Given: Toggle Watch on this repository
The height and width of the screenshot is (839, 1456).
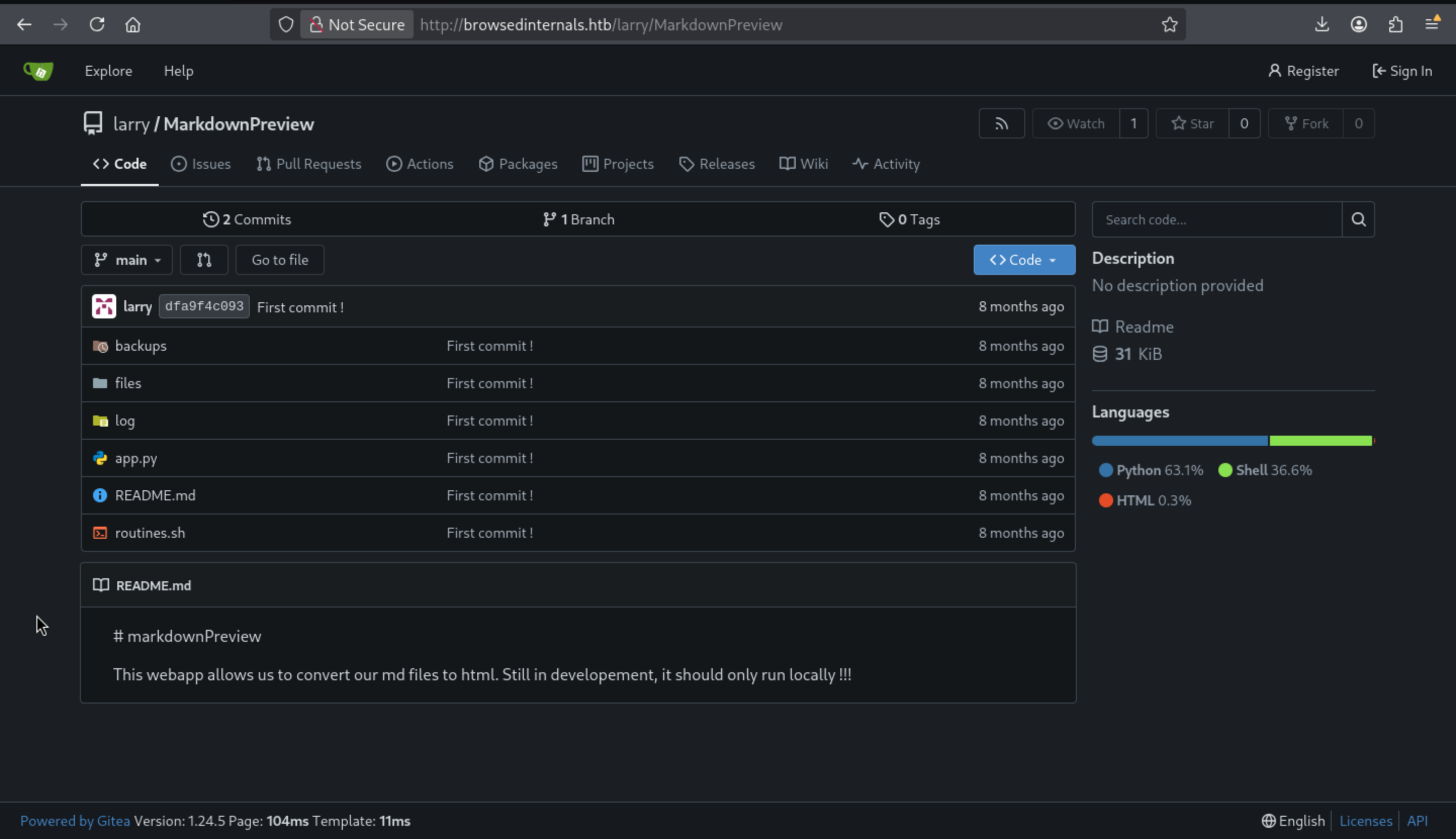Looking at the screenshot, I should (1076, 123).
